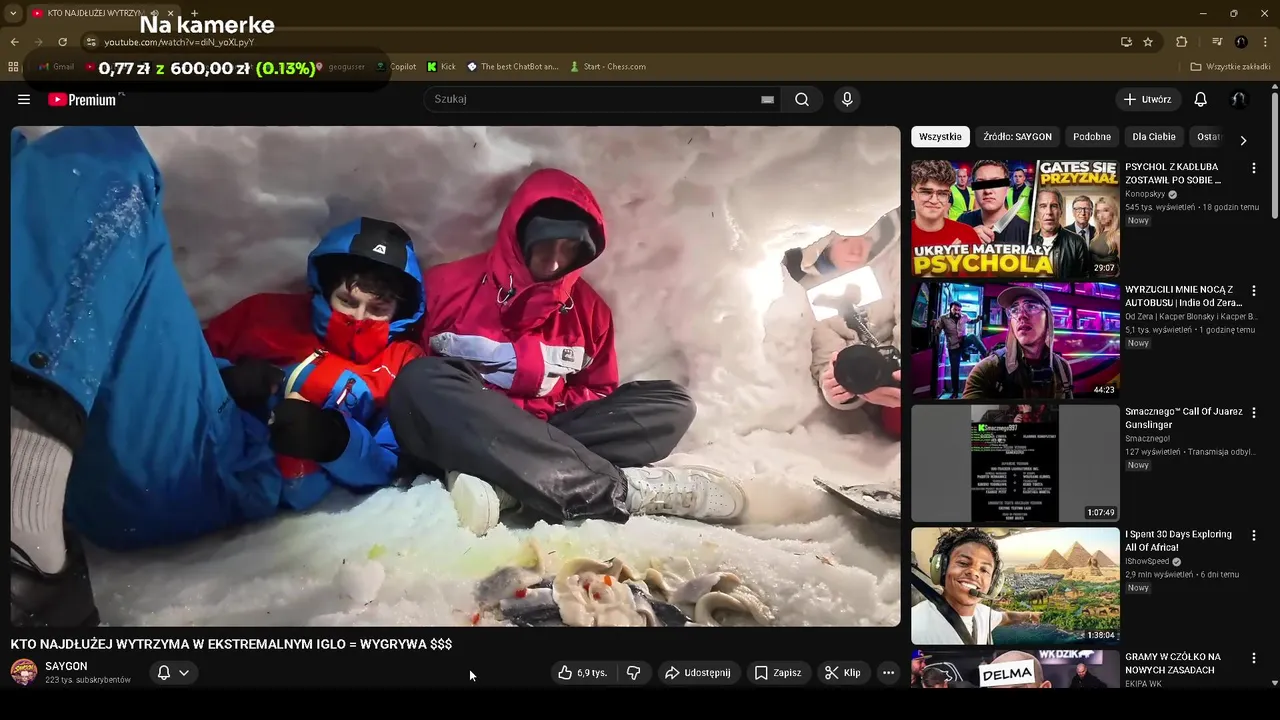Open Smacznego Call Of Juarez thumbnail

tap(1015, 463)
